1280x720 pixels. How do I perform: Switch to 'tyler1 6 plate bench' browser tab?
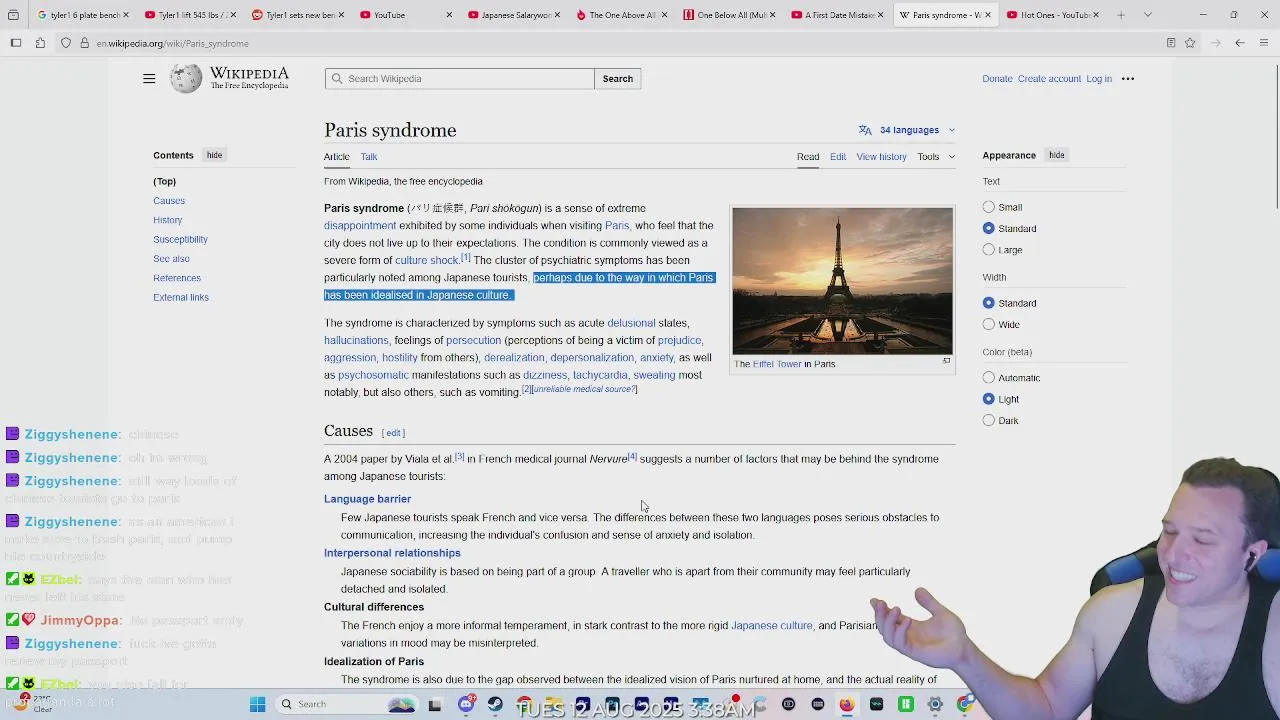pyautogui.click(x=83, y=15)
